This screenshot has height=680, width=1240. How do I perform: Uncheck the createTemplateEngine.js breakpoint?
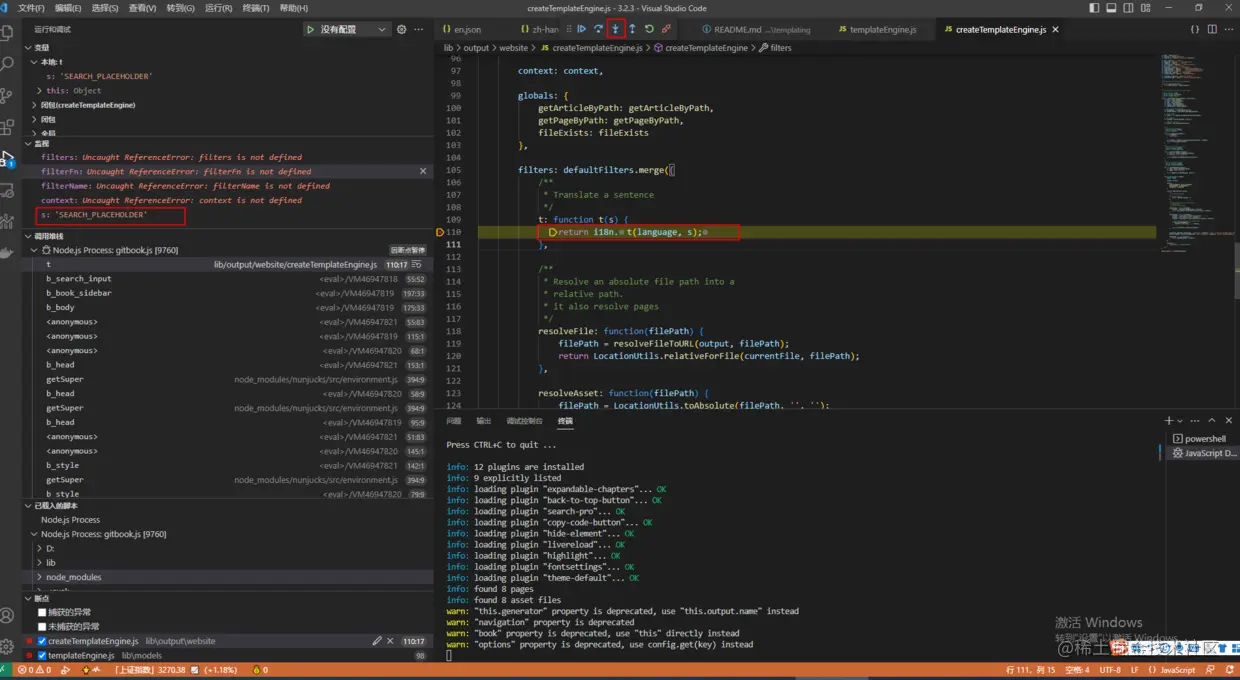click(x=42, y=641)
